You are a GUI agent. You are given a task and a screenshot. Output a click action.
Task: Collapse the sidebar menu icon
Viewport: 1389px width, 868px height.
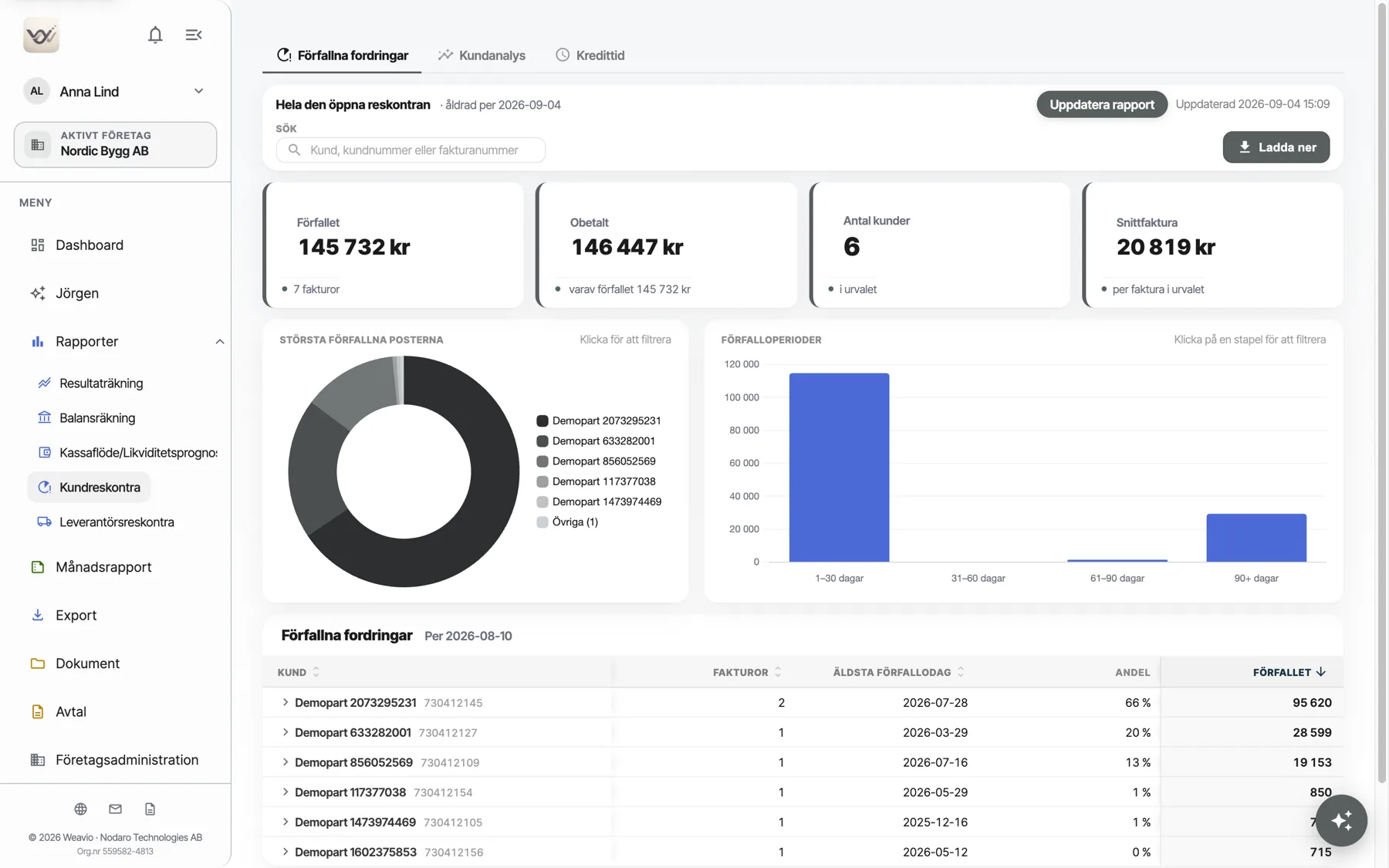click(x=194, y=35)
